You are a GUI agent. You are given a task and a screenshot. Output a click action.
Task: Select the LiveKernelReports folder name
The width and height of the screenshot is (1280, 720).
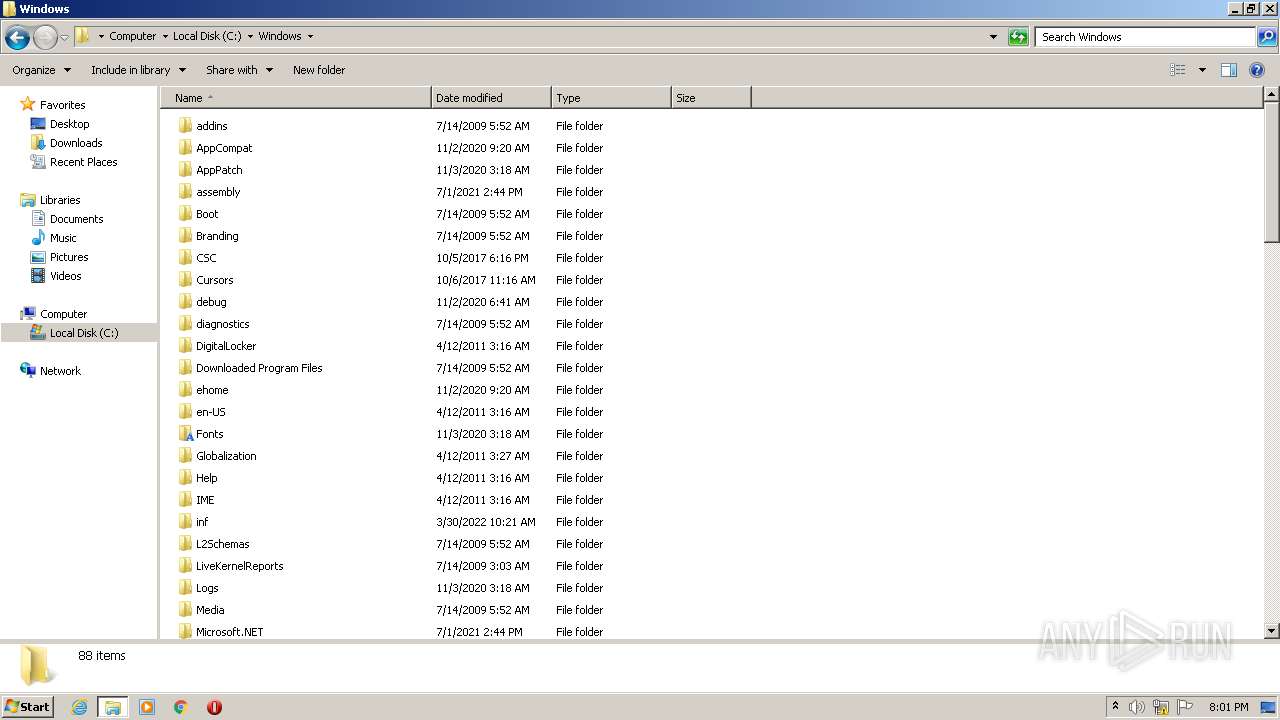(239, 566)
